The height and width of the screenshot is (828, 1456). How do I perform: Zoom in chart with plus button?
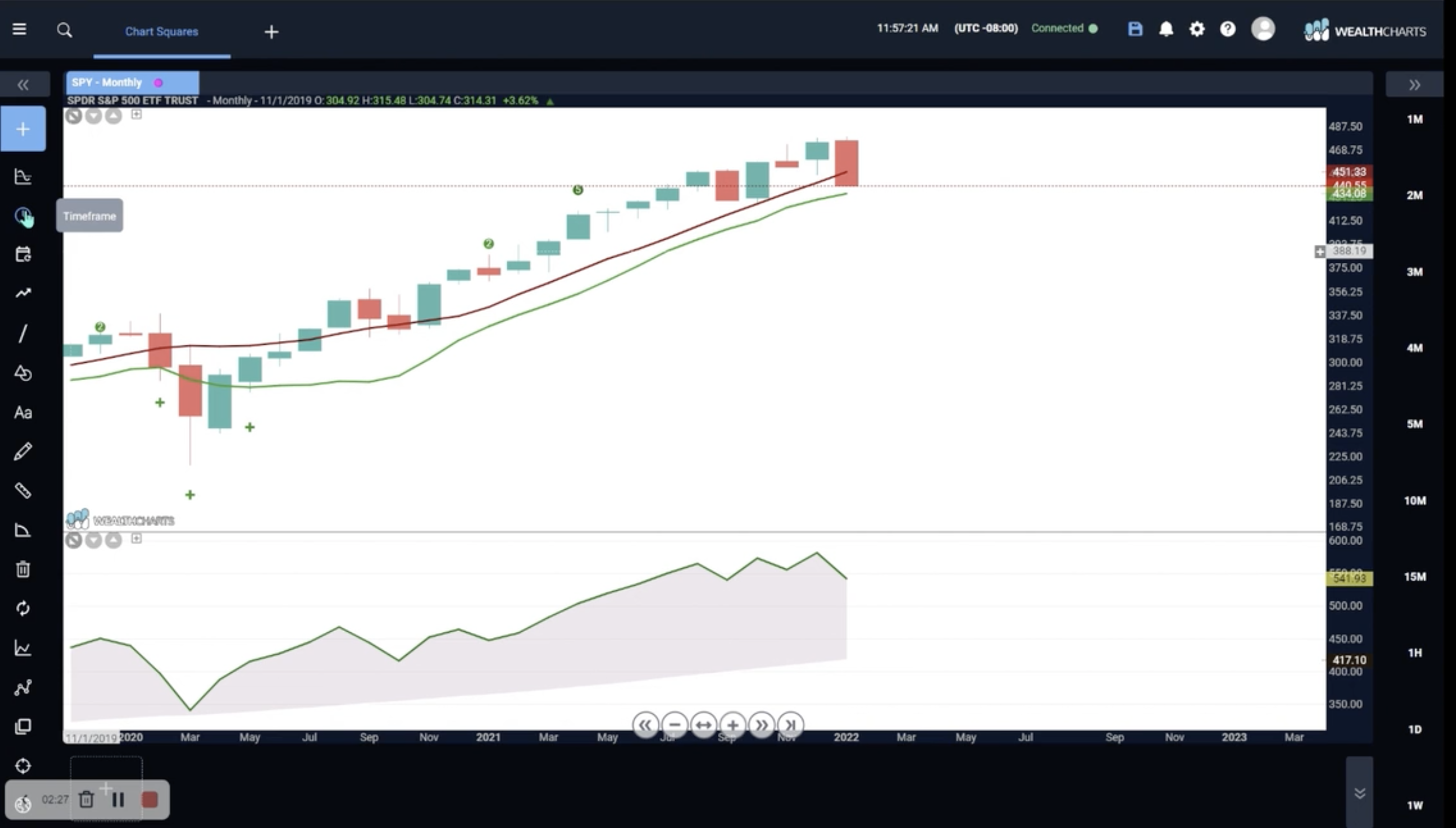(733, 725)
